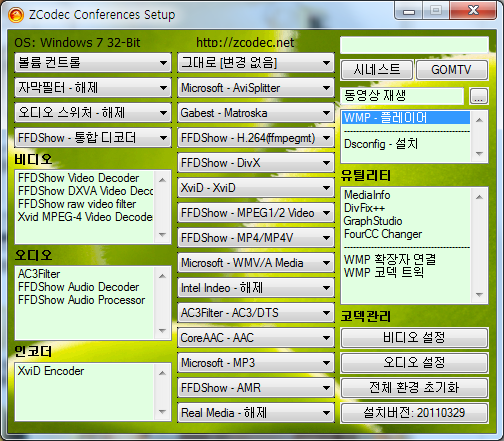
Task: Expand the 자막필터 - 해제 combo box
Action: [x=93, y=88]
